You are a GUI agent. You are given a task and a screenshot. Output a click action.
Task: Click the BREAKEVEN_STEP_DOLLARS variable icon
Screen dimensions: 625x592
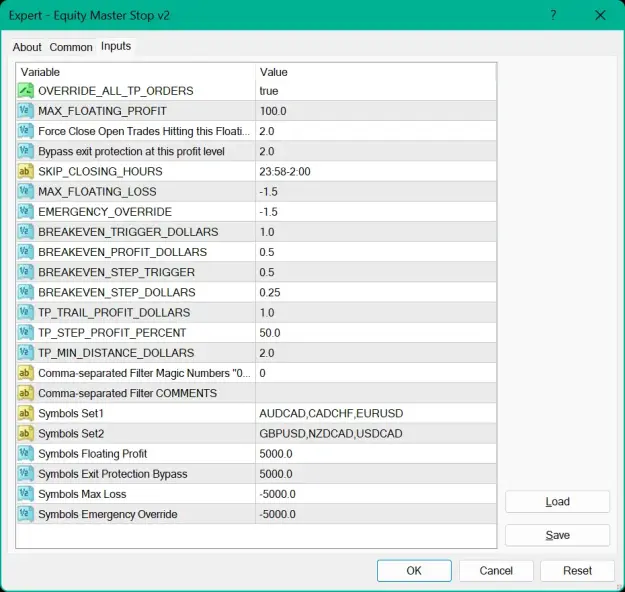click(26, 292)
